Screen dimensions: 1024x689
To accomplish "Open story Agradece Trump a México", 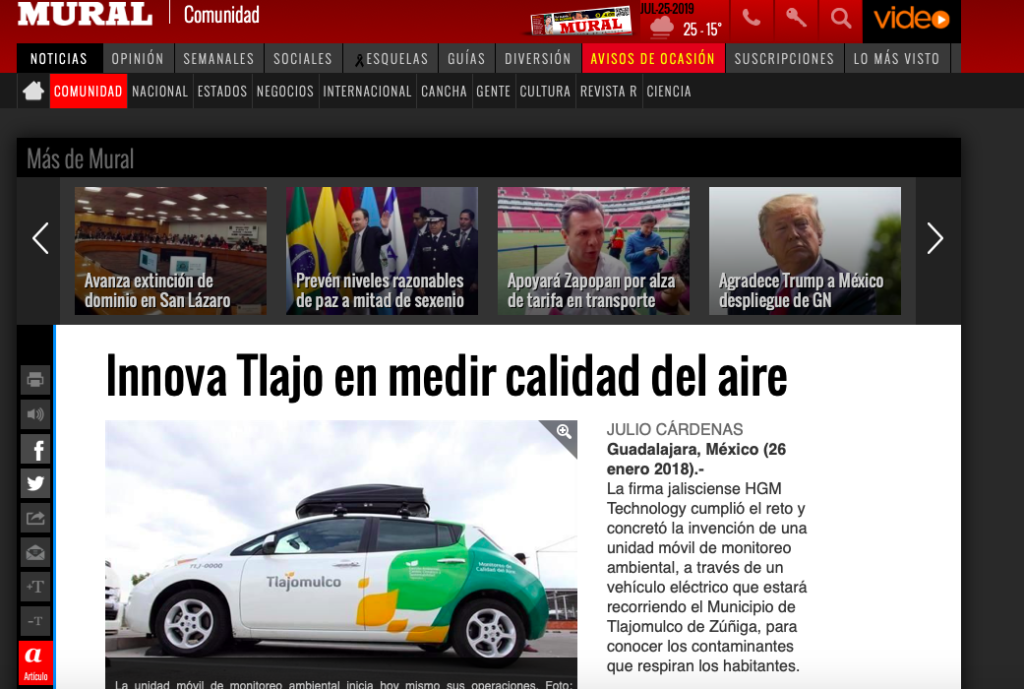I will (x=805, y=251).
